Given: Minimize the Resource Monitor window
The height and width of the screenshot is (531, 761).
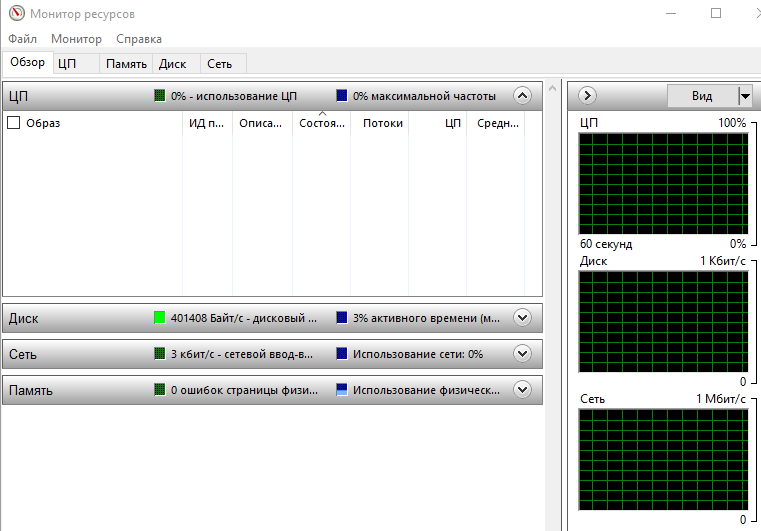Looking at the screenshot, I should [671, 13].
